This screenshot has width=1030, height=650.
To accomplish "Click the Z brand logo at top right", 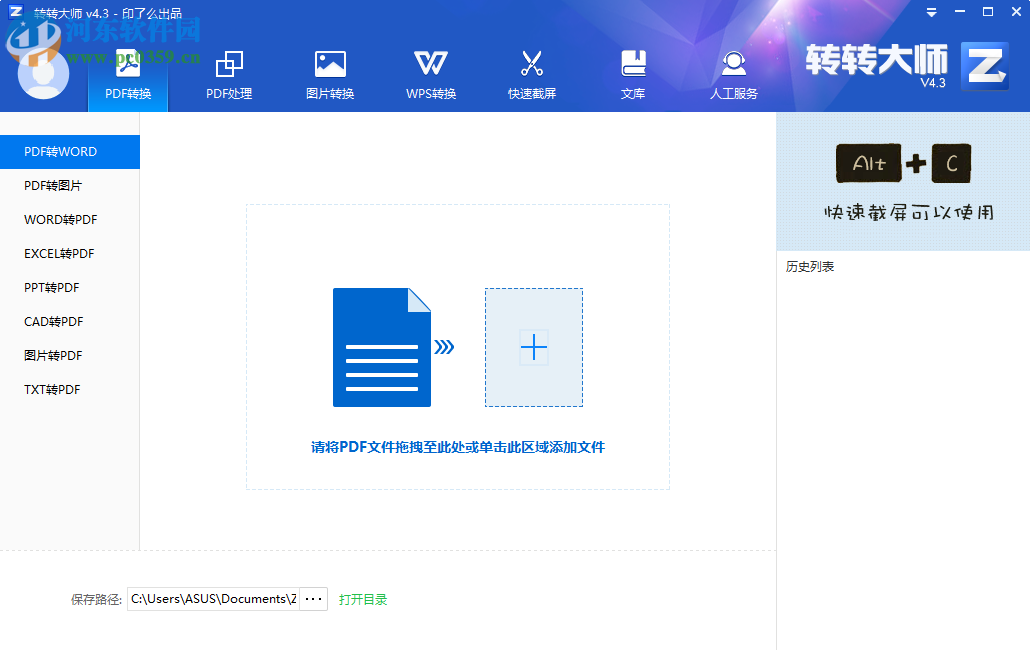I will [986, 68].
